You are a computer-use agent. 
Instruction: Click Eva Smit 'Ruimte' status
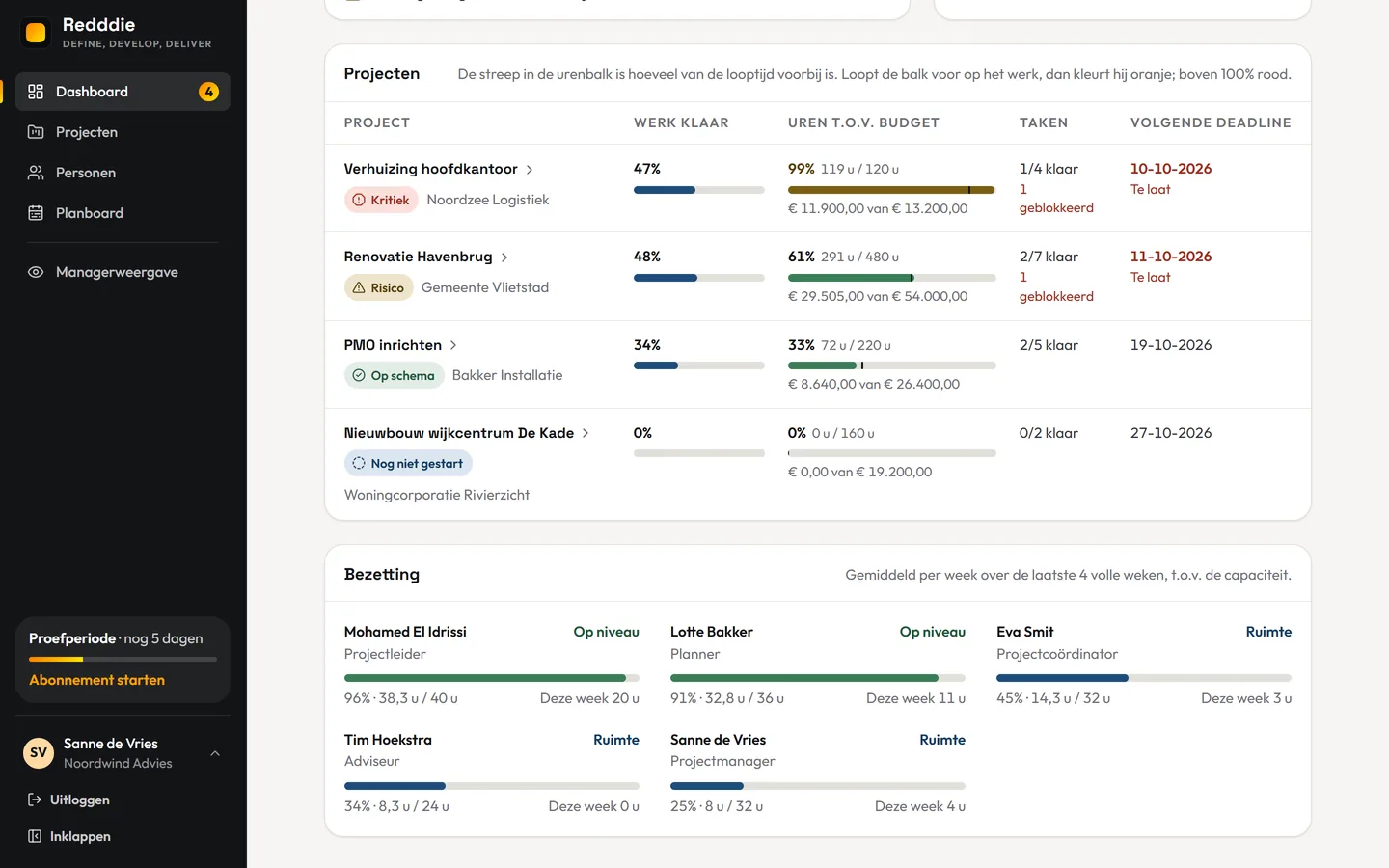click(1268, 632)
